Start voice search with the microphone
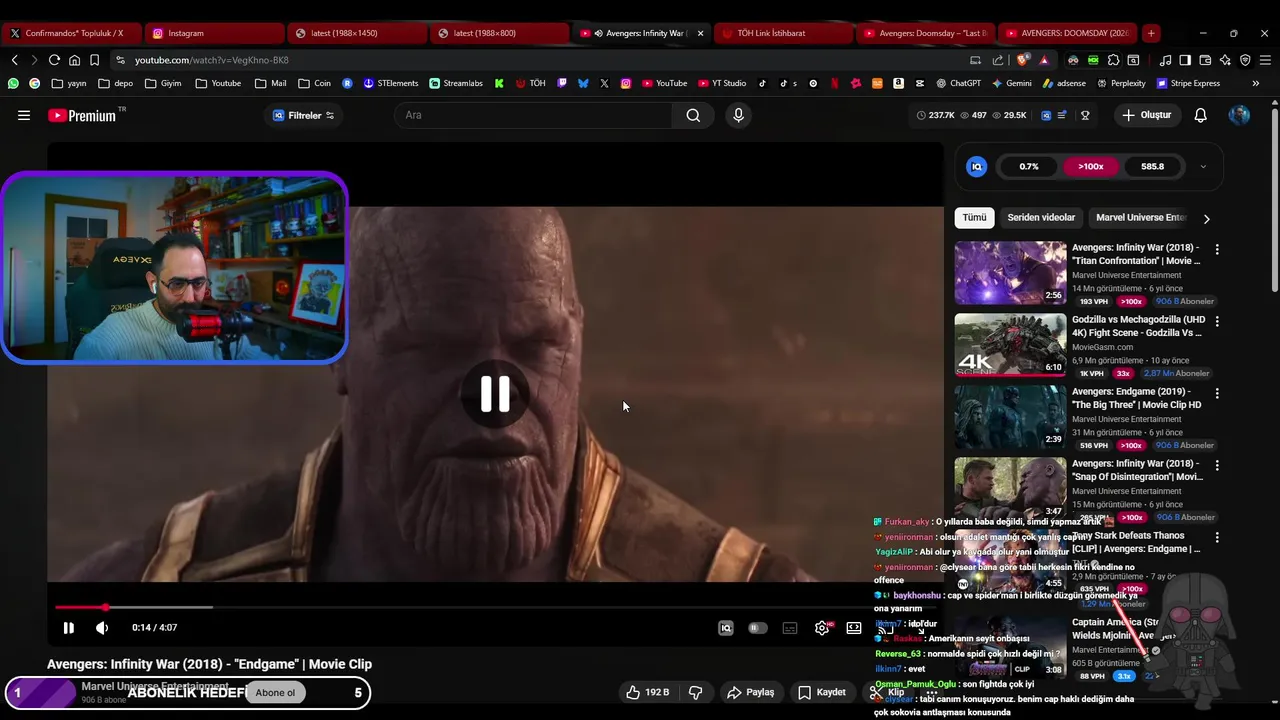The width and height of the screenshot is (1280, 720). coord(738,115)
